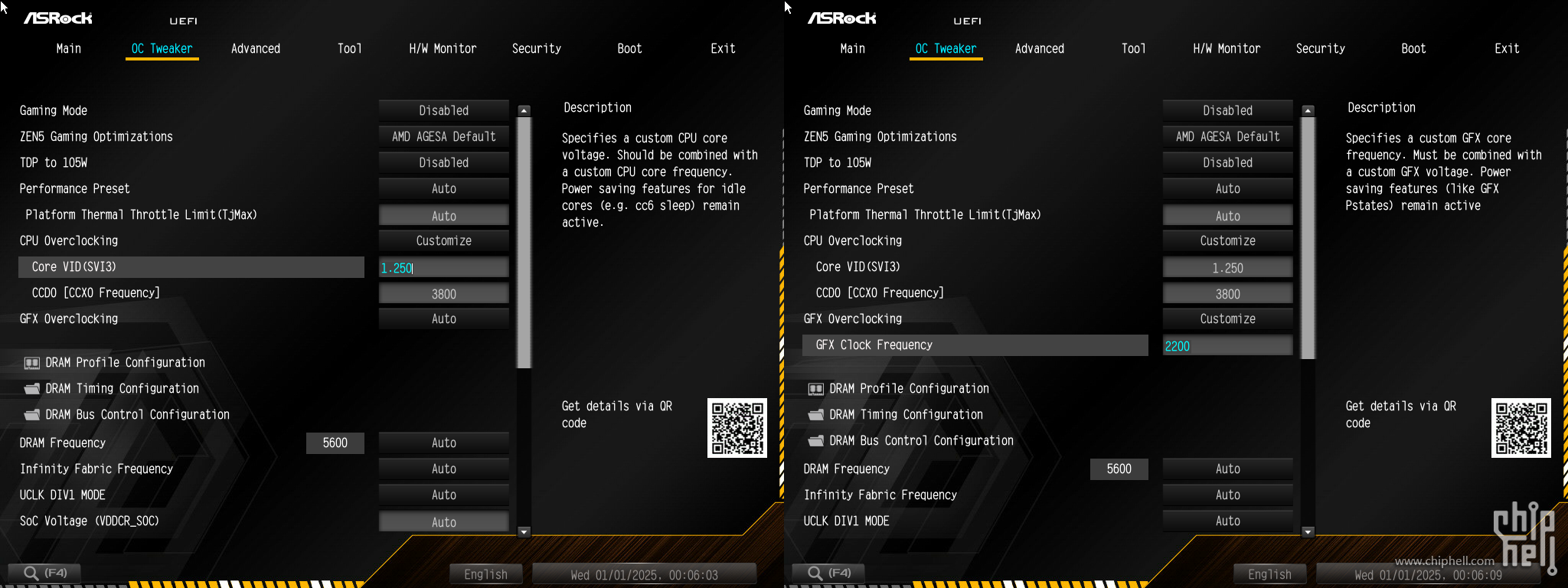This screenshot has width=1568, height=588.
Task: Open Performance Preset dropdown in left screen
Action: pyautogui.click(x=443, y=189)
